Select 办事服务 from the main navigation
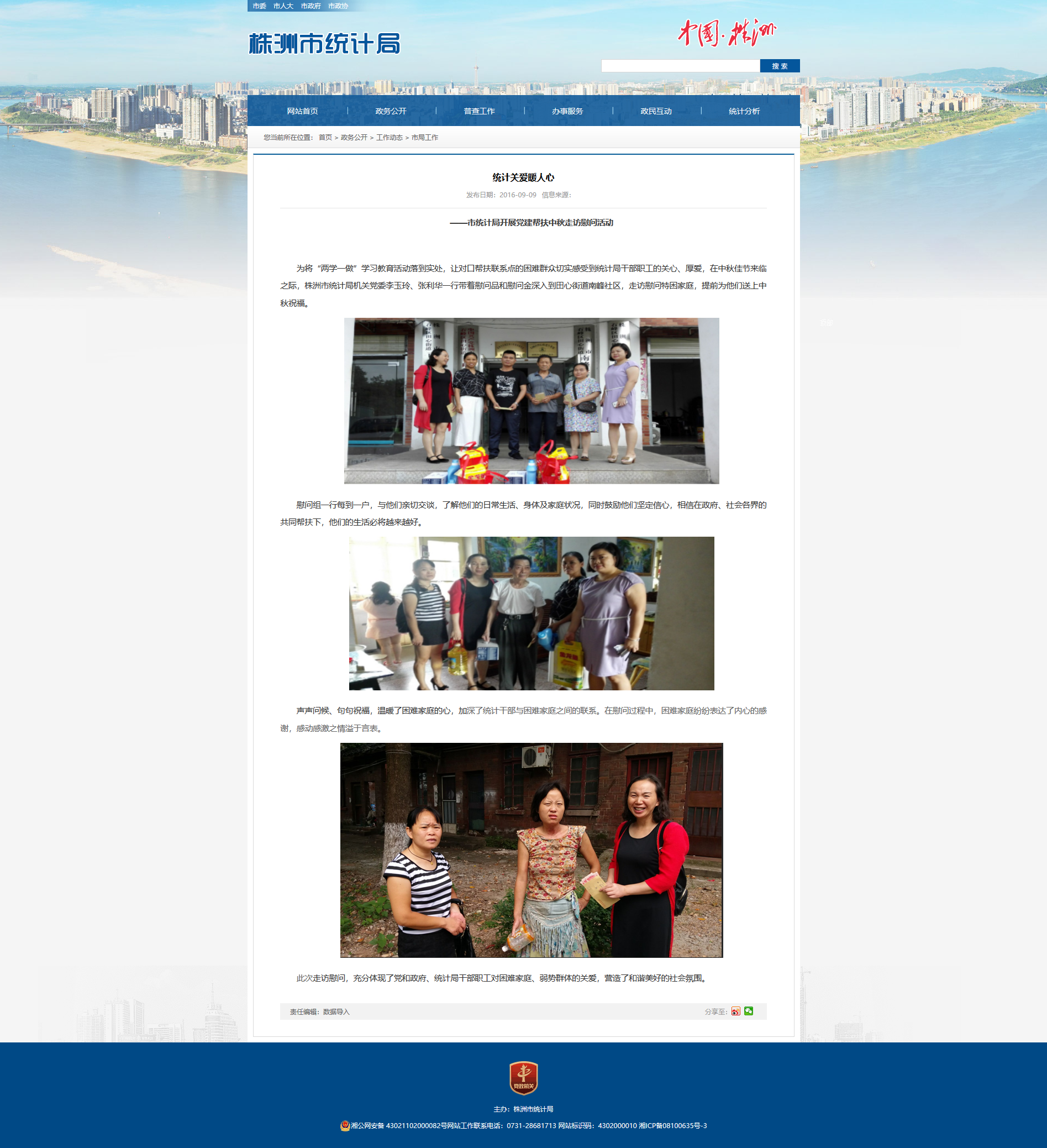The height and width of the screenshot is (1148, 1047). pos(567,111)
